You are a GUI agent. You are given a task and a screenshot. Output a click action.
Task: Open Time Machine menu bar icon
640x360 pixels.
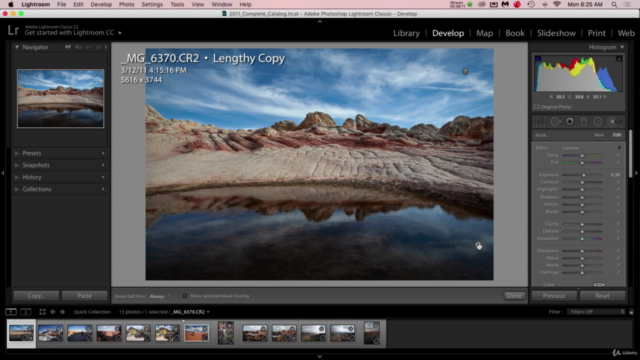point(531,4)
